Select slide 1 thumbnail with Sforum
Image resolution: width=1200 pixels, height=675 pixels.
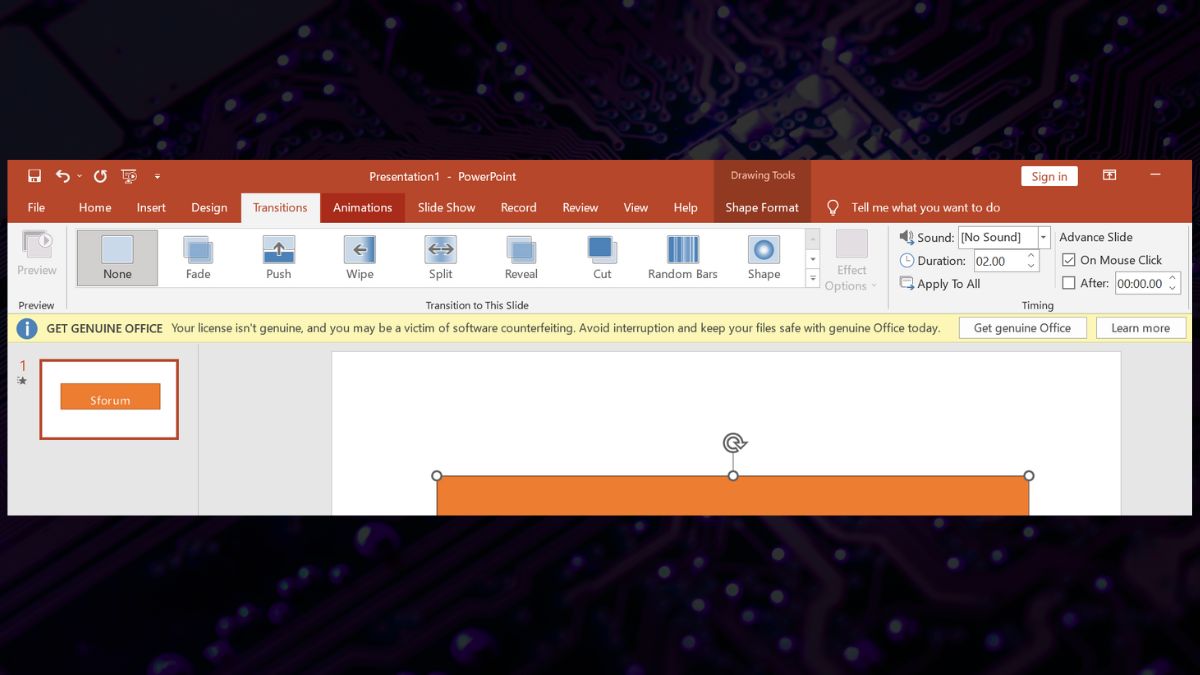pyautogui.click(x=109, y=399)
